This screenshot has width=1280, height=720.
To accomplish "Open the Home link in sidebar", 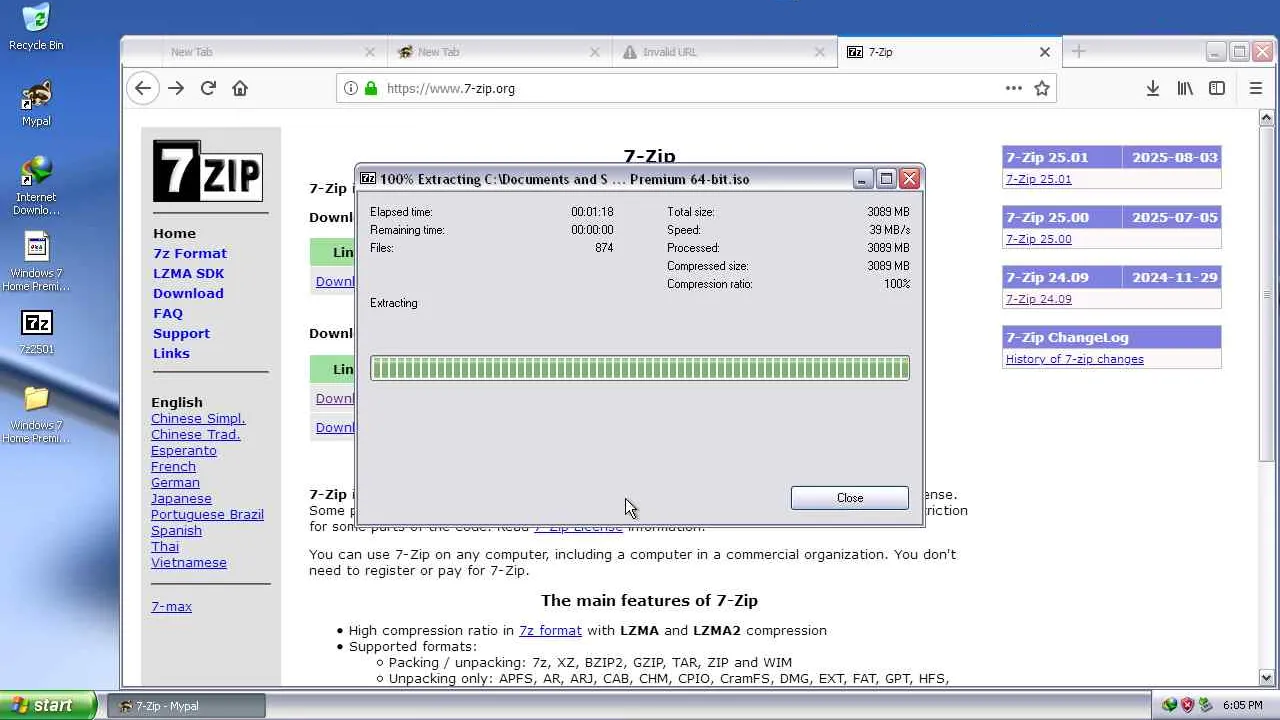I will [x=174, y=233].
